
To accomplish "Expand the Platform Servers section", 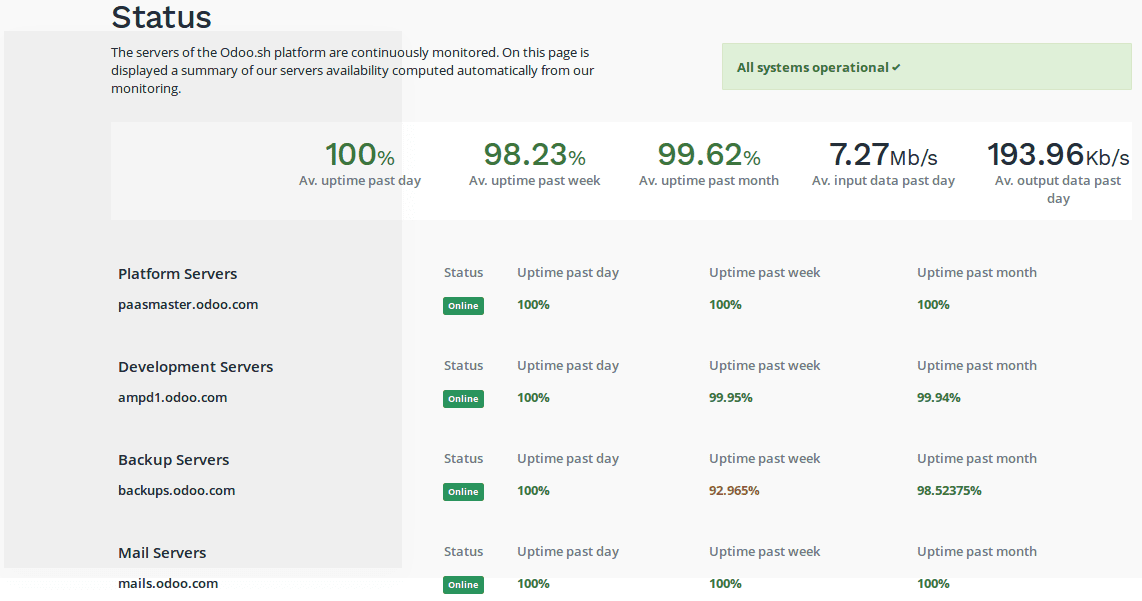I will 177,273.
